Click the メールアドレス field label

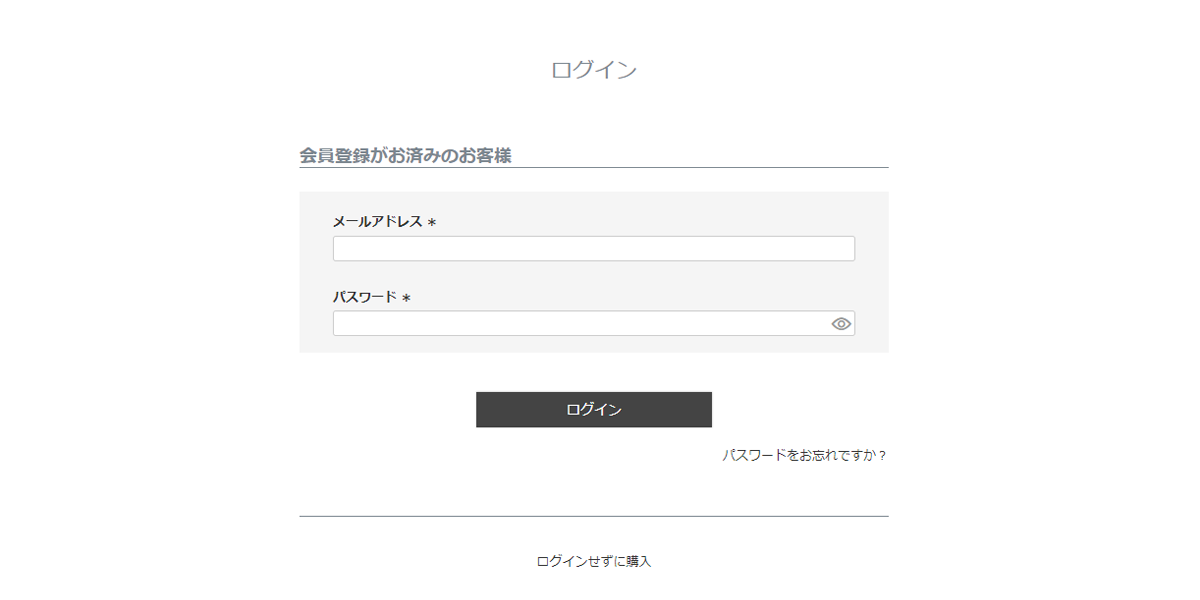[x=378, y=222]
